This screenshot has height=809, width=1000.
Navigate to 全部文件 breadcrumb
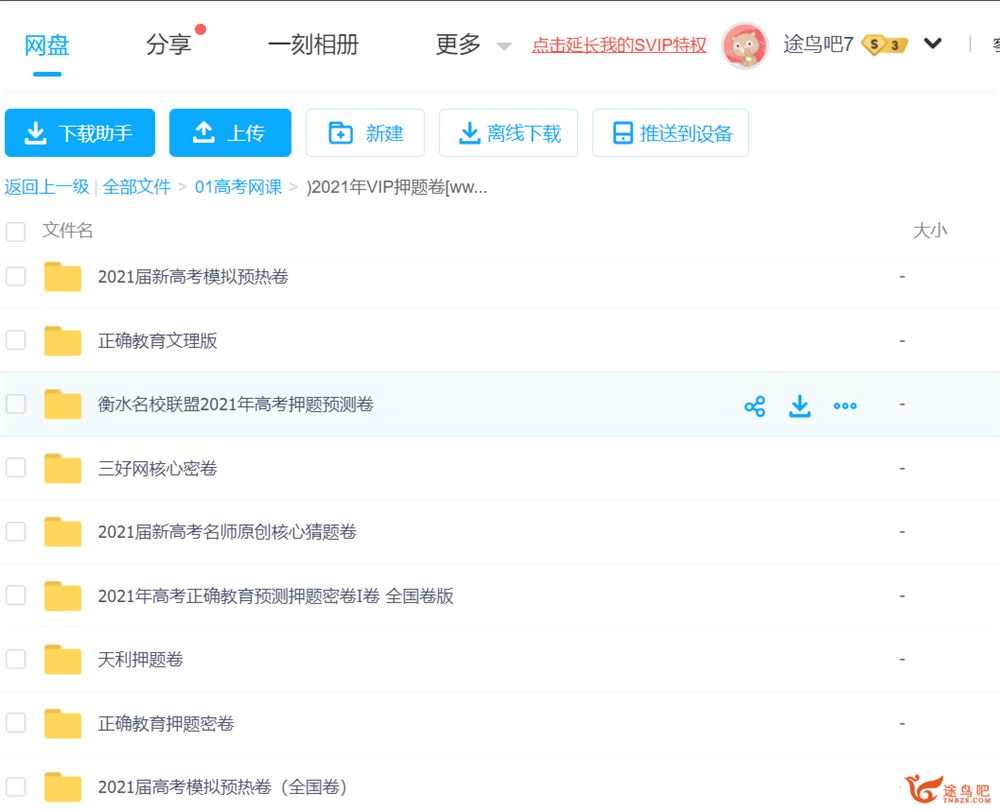coord(136,187)
